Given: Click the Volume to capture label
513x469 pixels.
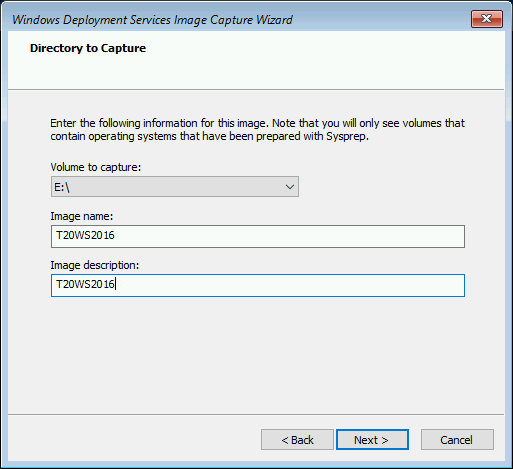Looking at the screenshot, I should 96,167.
